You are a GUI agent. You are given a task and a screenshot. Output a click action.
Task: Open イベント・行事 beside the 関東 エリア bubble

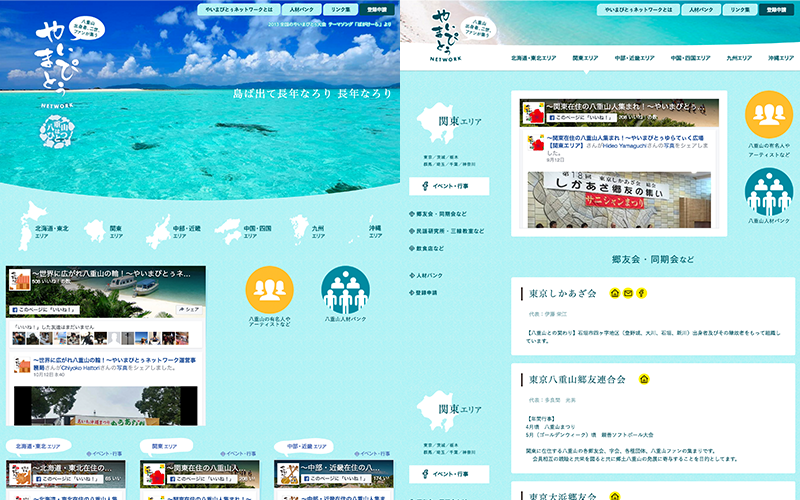click(x=238, y=454)
